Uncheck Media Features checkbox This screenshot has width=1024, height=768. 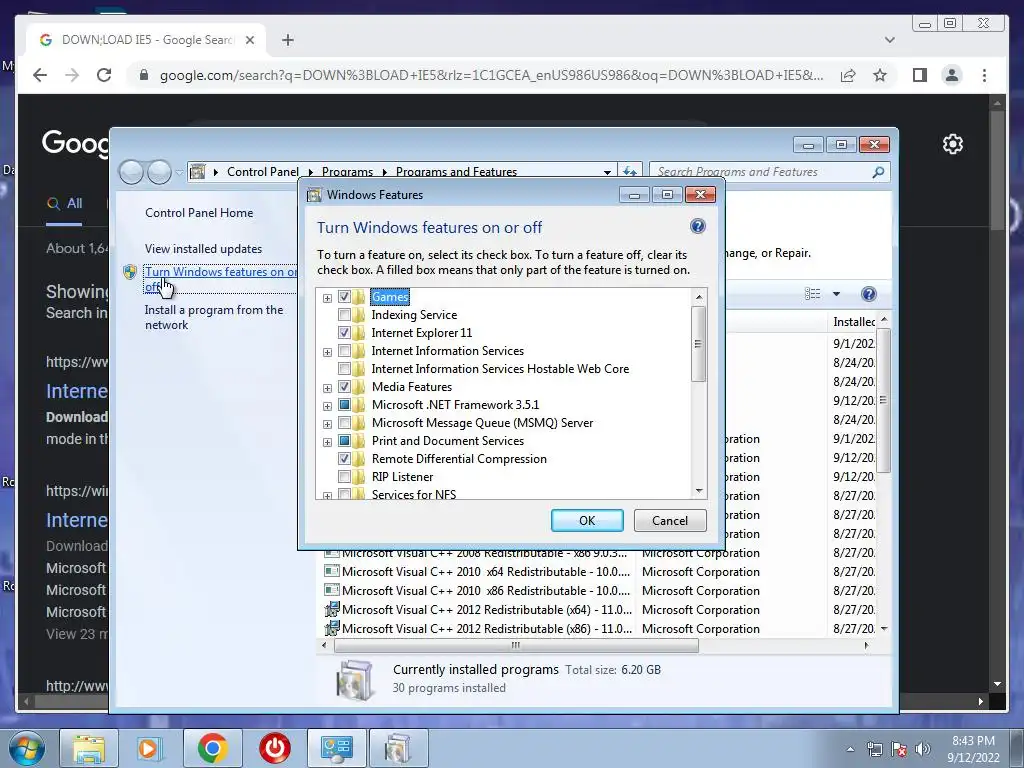(x=344, y=387)
